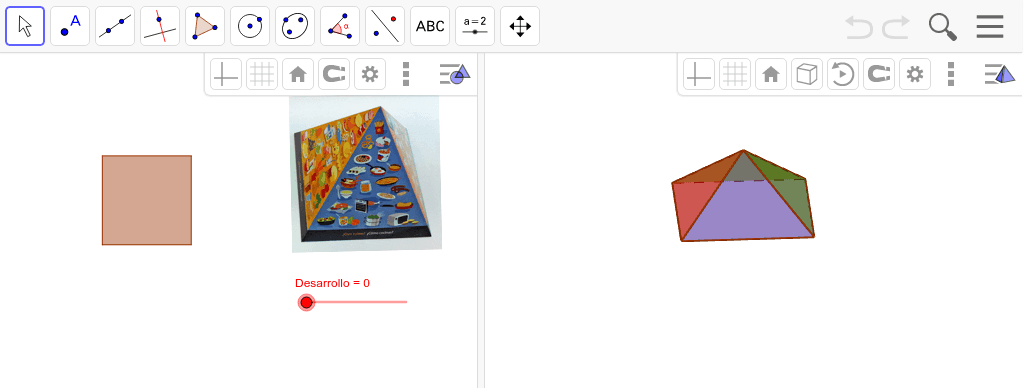Select the ABC Text tool
1024x390 pixels.
coord(430,26)
